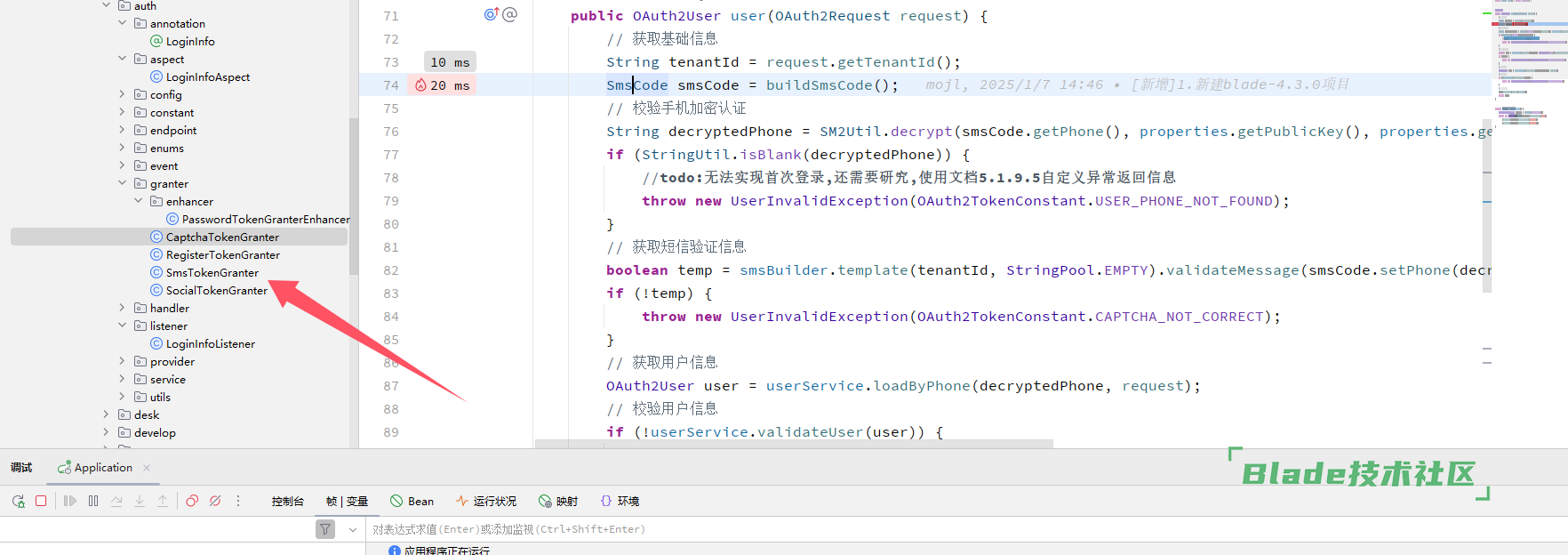Collapse the aspect package

click(x=123, y=59)
